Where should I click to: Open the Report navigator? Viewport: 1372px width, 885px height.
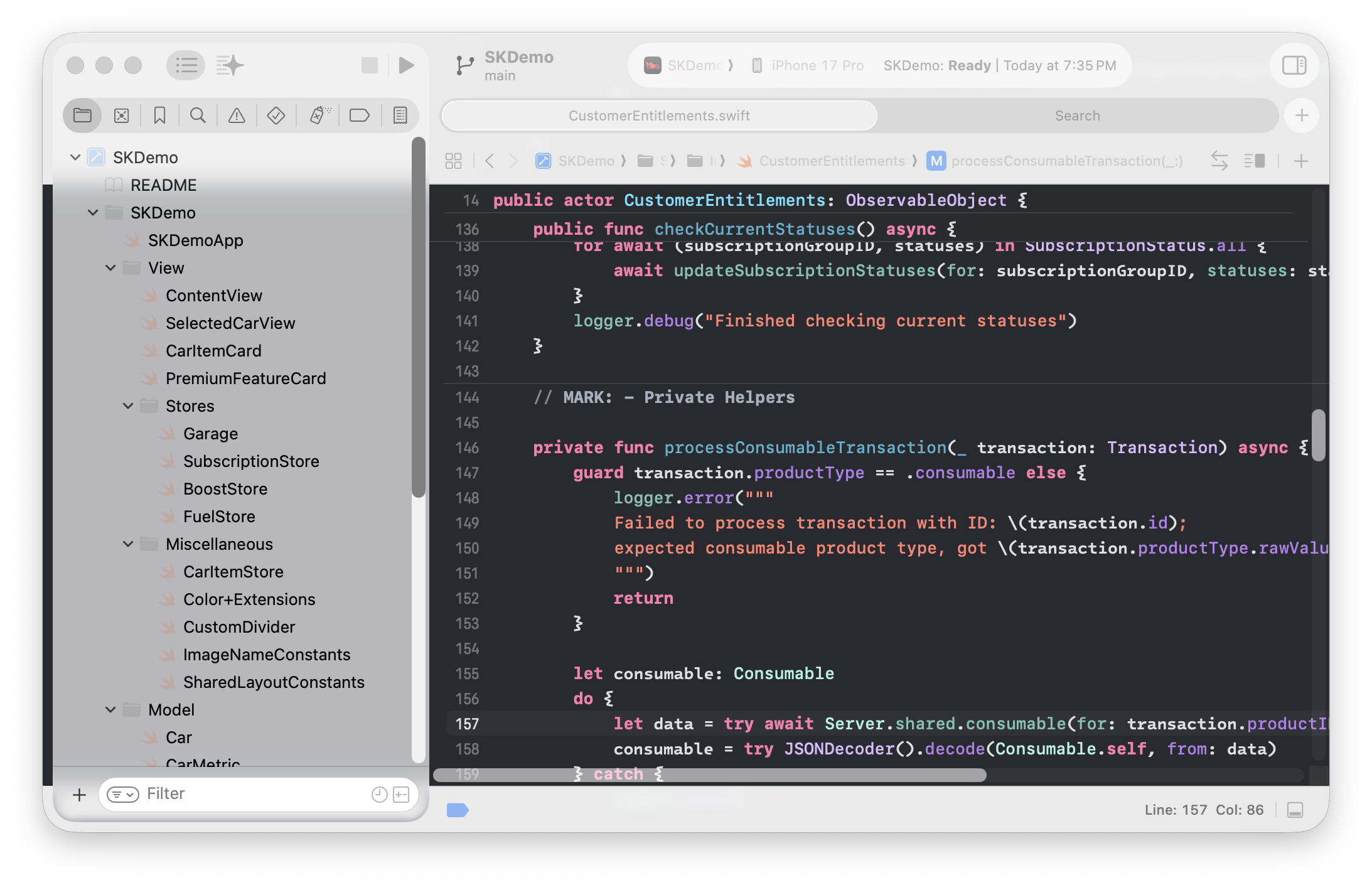click(400, 115)
